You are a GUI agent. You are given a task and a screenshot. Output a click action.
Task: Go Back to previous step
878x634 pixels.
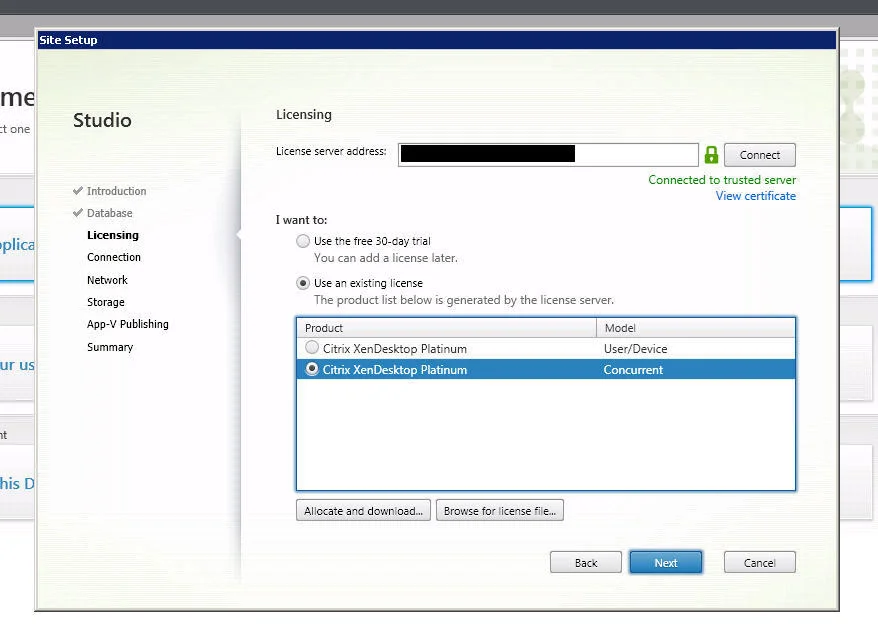pyautogui.click(x=586, y=562)
